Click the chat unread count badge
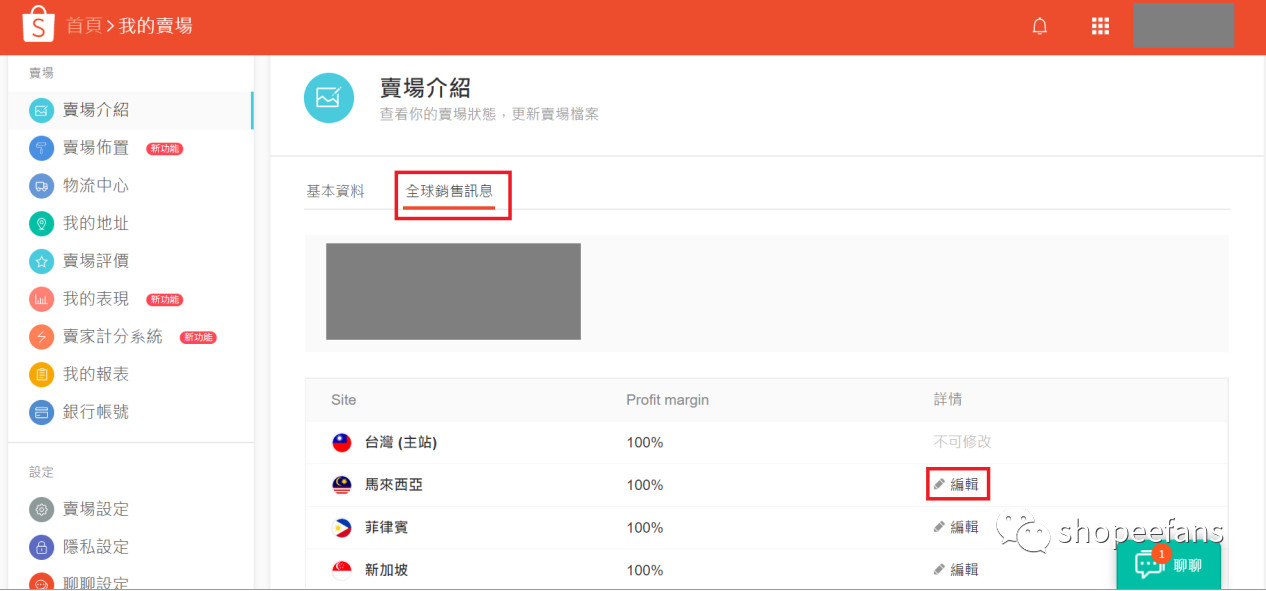 [1161, 552]
